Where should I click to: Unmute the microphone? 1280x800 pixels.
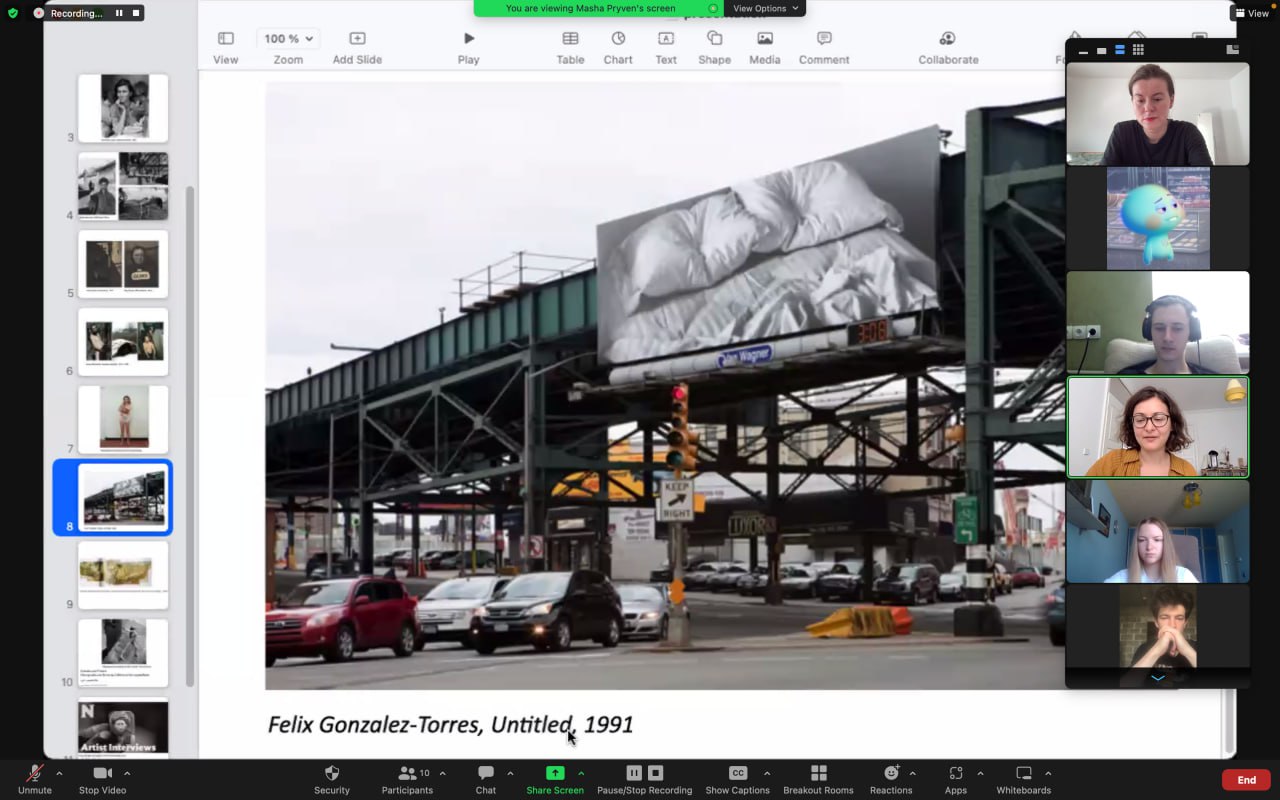point(35,773)
